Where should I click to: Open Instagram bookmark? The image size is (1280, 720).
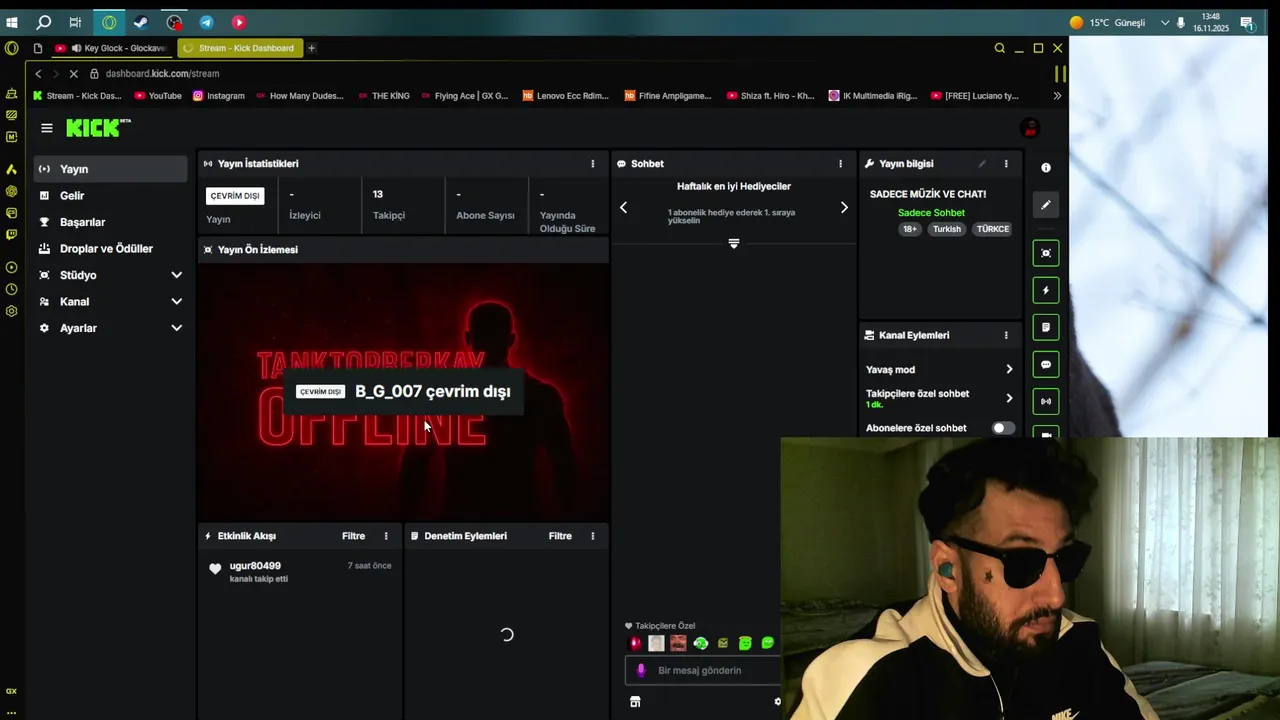point(219,96)
